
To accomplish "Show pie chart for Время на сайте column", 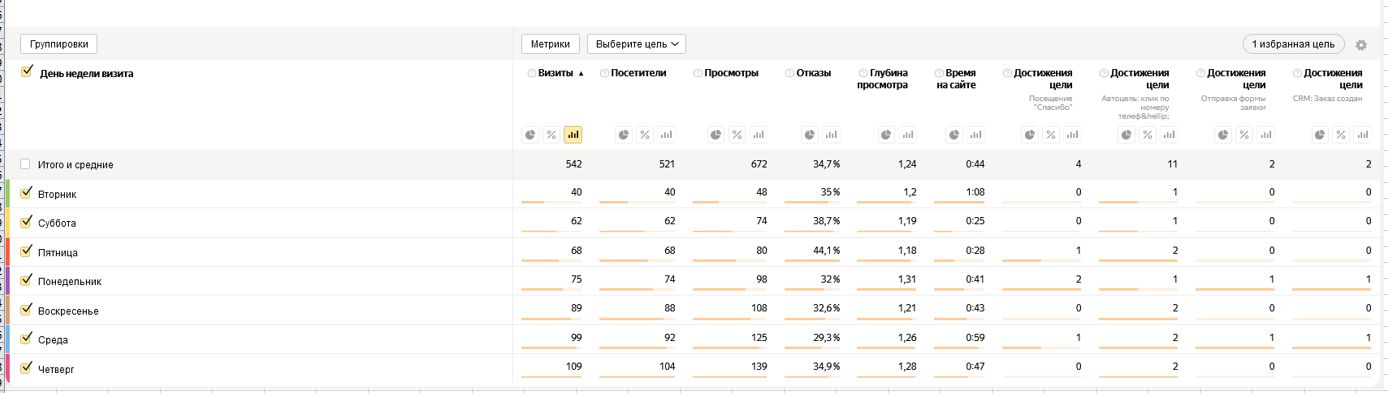I will (954, 135).
